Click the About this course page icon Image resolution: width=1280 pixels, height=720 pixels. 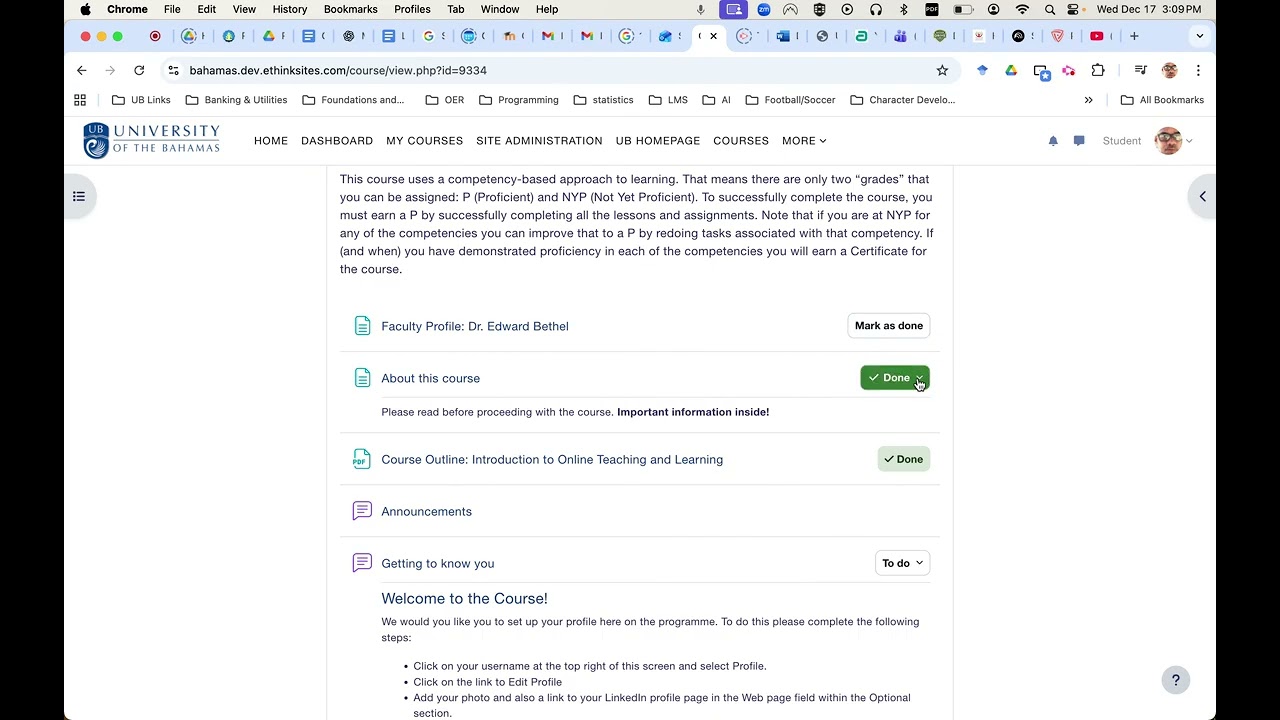click(362, 378)
